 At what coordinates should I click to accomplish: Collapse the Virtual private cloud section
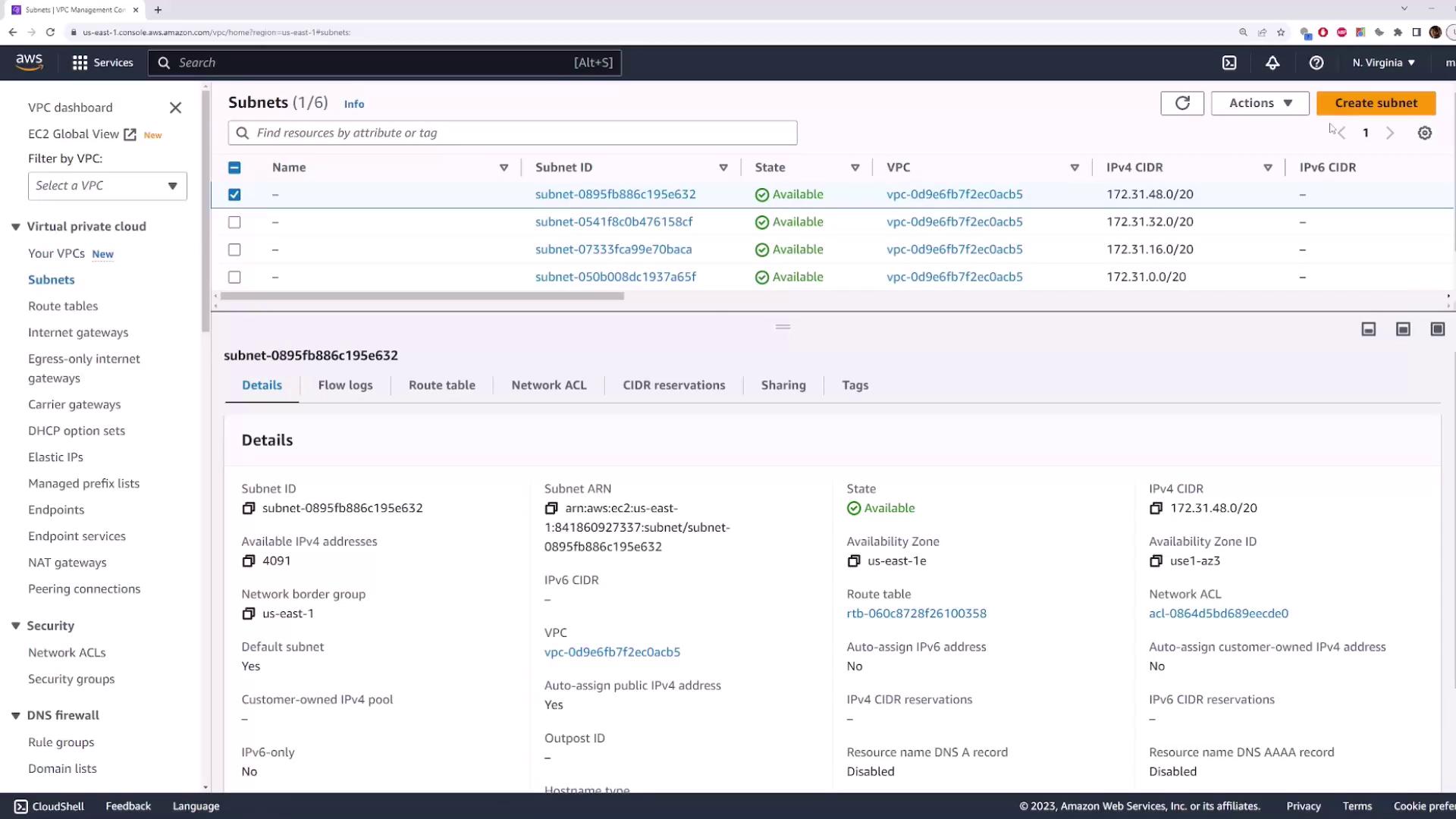pyautogui.click(x=16, y=227)
